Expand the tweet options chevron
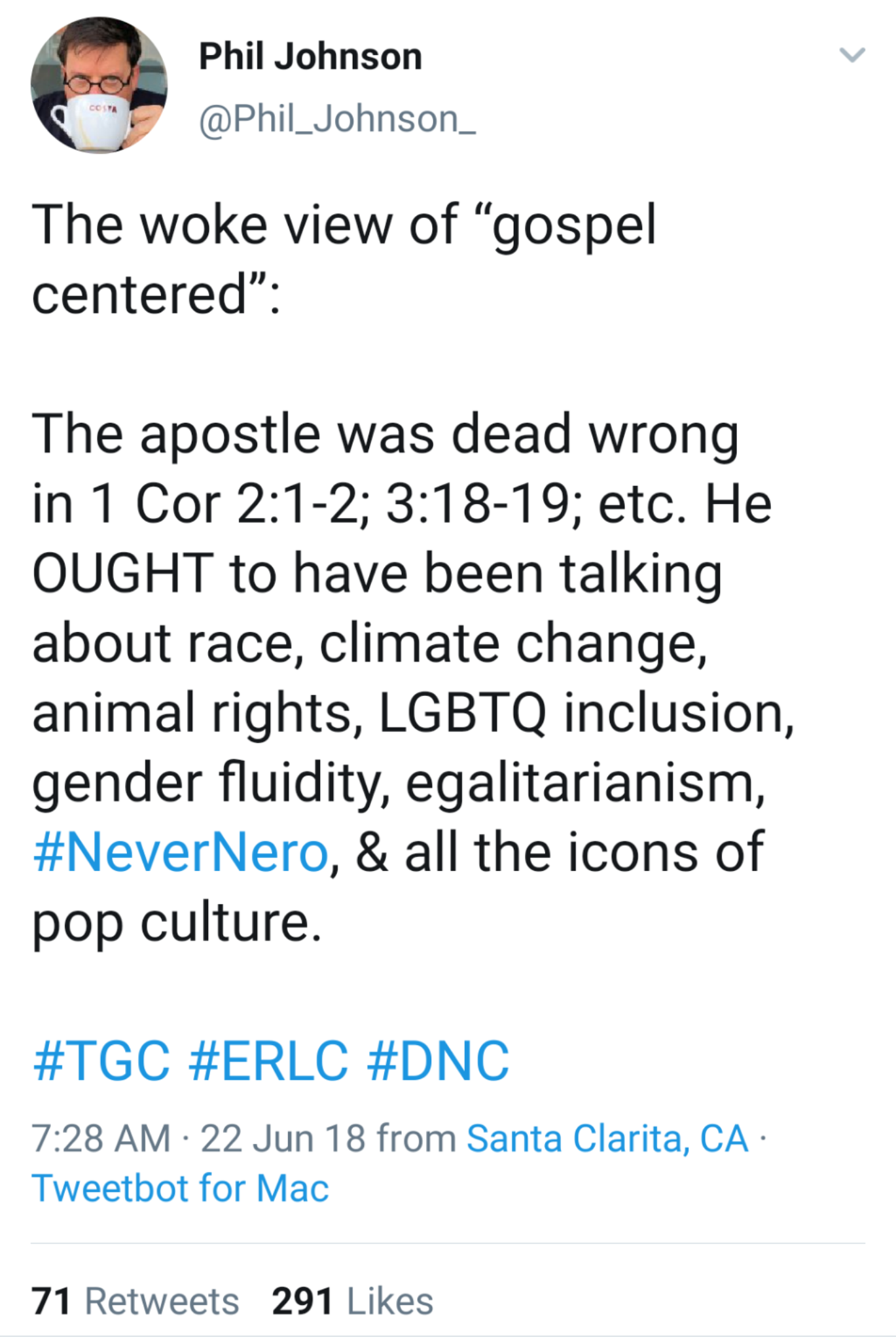 [852, 55]
